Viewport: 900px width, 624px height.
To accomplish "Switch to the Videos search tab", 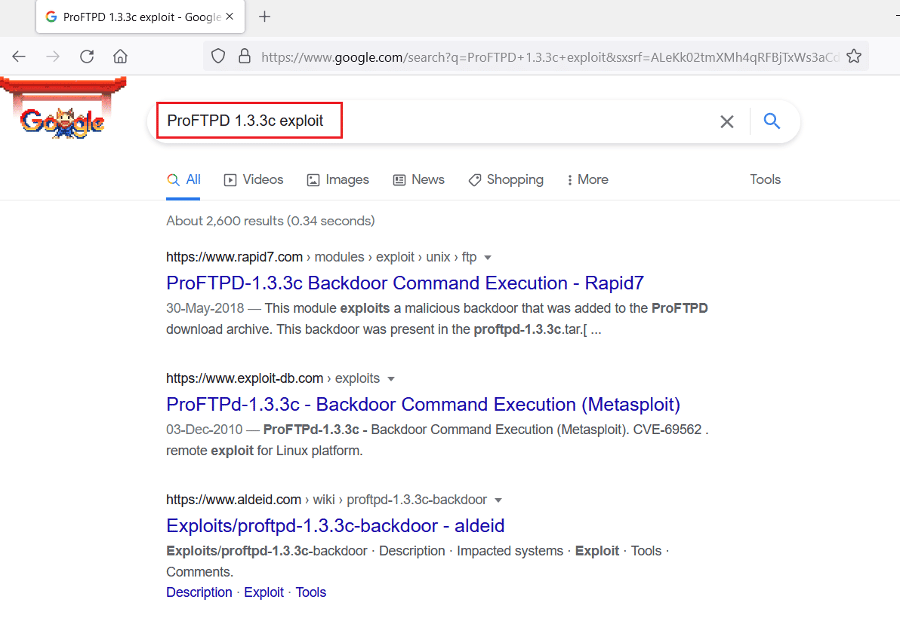I will click(x=254, y=180).
